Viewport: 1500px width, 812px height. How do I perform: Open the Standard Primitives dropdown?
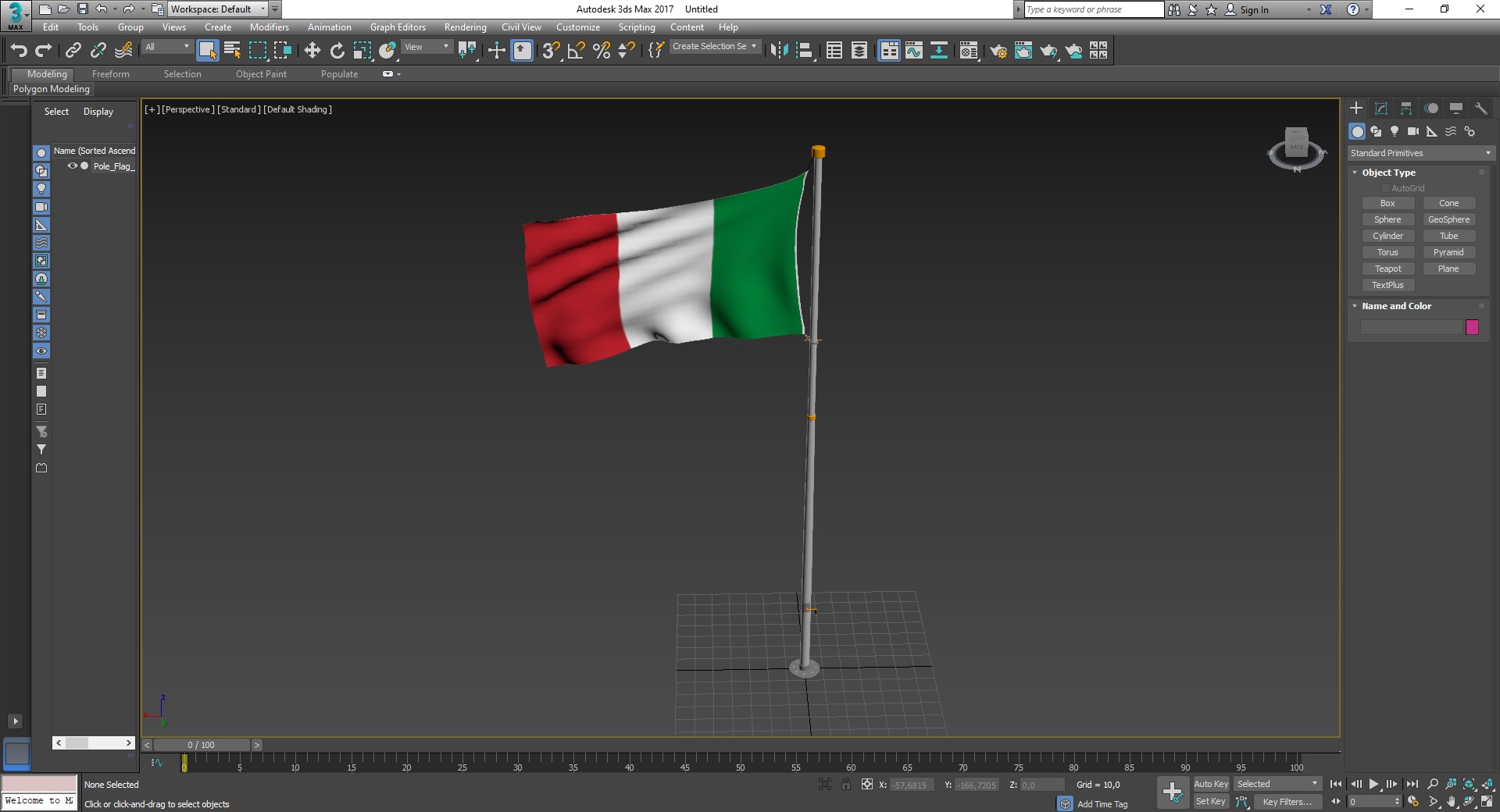1420,153
